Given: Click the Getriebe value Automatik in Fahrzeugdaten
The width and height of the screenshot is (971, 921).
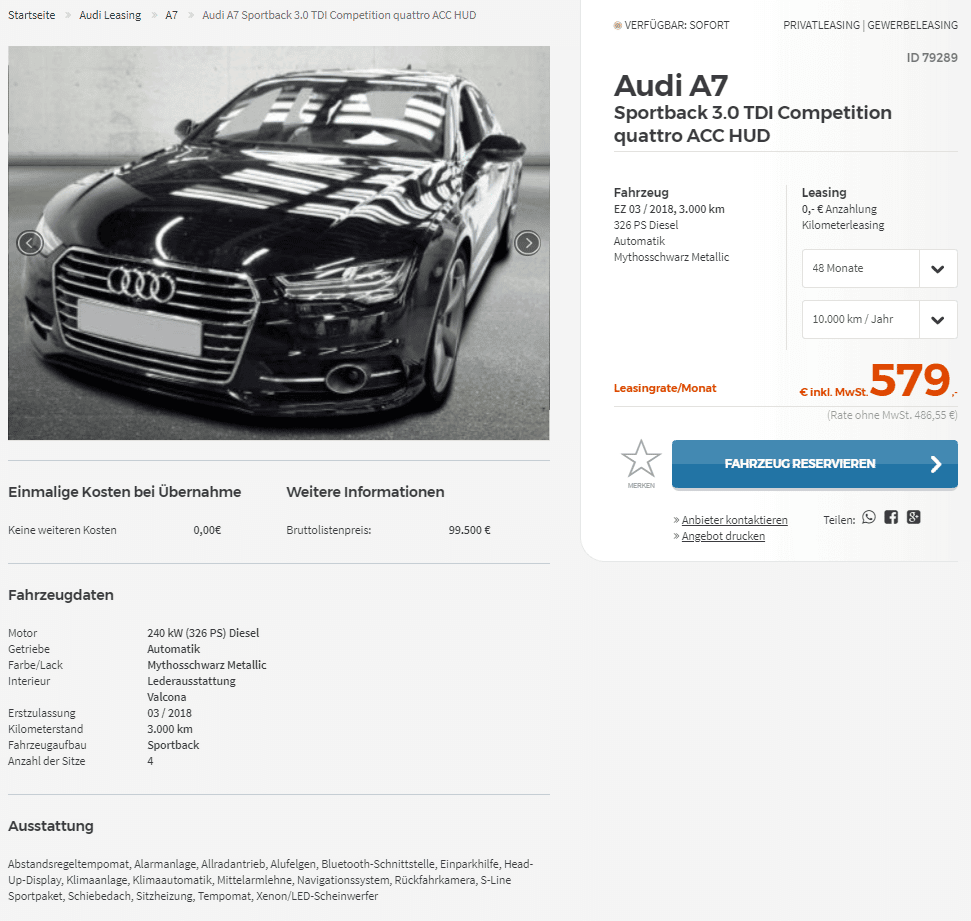Looking at the screenshot, I should [x=173, y=649].
